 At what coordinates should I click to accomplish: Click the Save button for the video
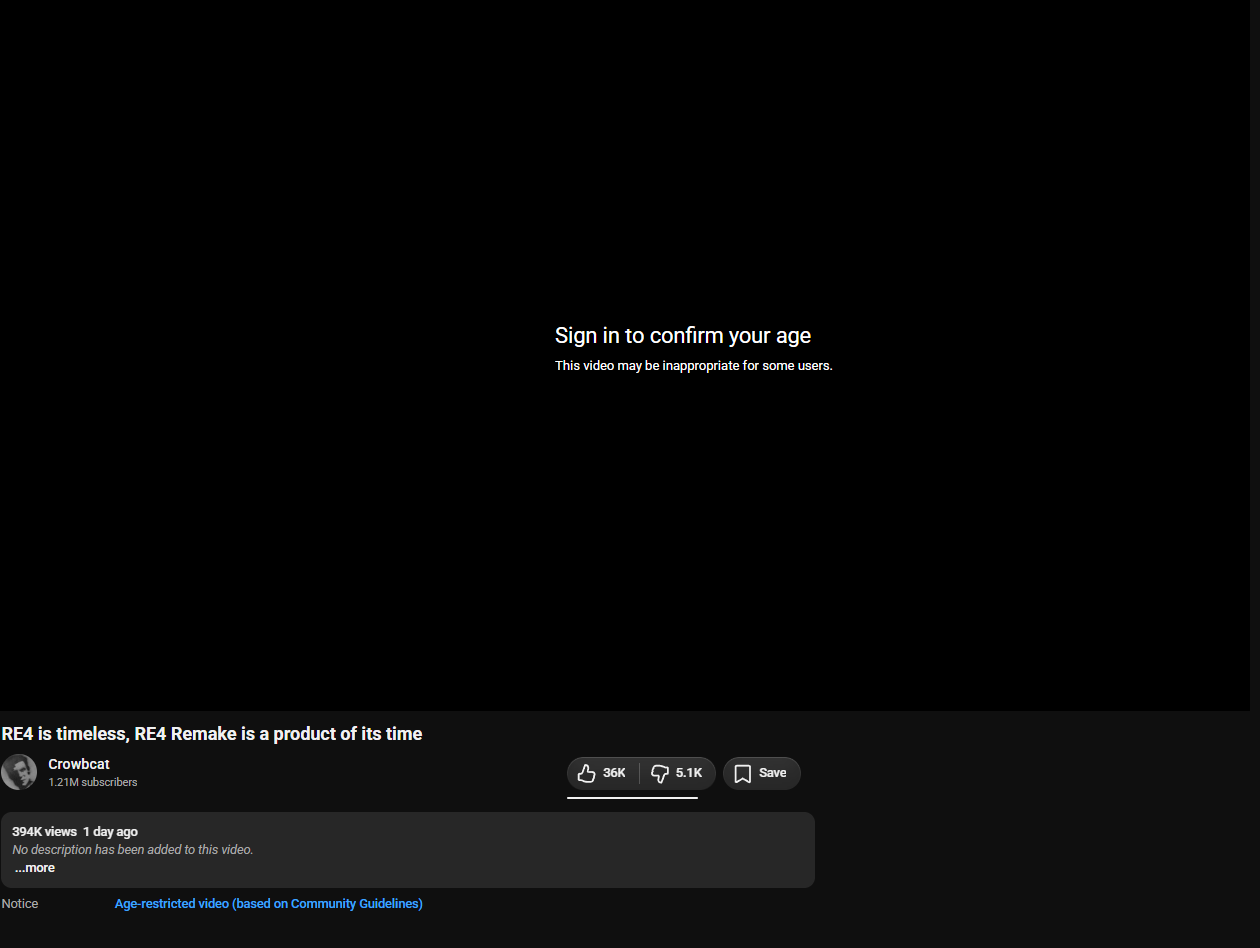pyautogui.click(x=762, y=773)
